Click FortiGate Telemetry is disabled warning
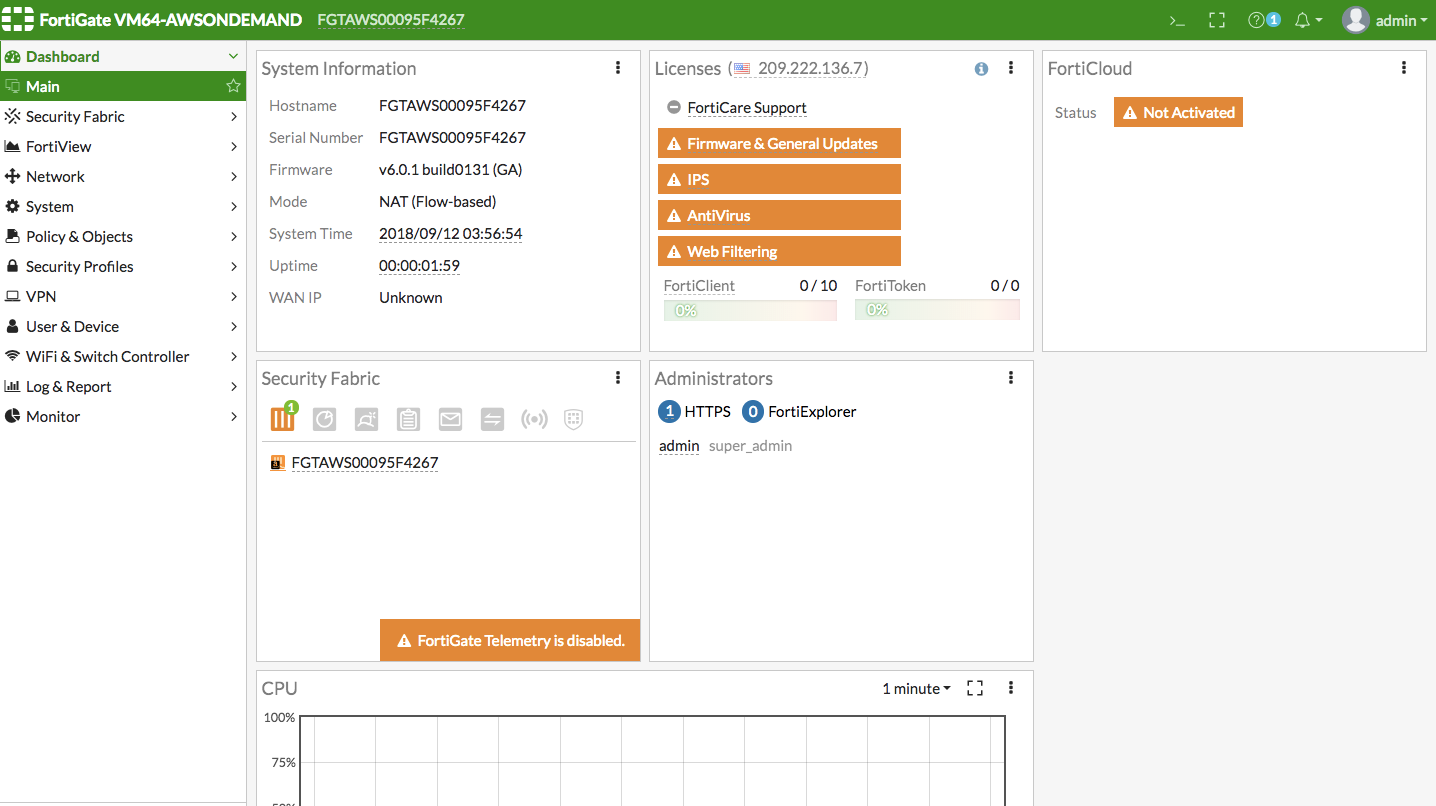The height and width of the screenshot is (806, 1436). coord(510,640)
